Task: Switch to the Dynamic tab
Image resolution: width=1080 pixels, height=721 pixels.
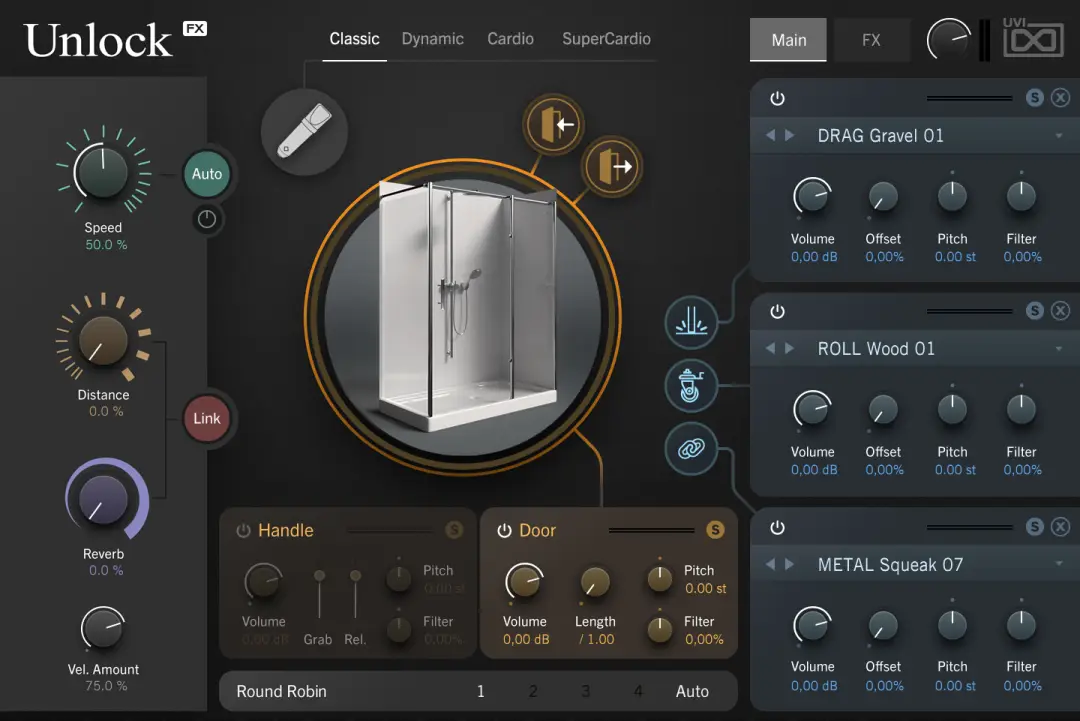Action: (432, 39)
